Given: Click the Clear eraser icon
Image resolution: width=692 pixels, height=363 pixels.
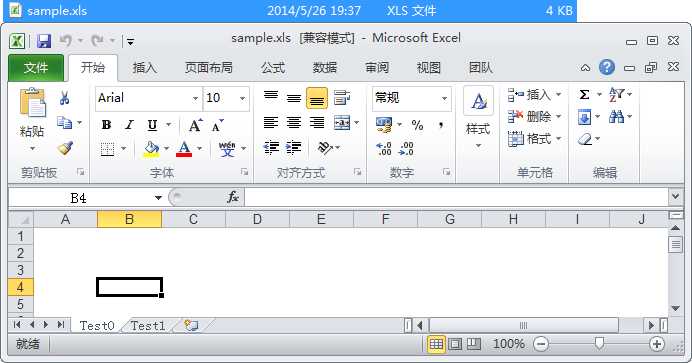Looking at the screenshot, I should 584,139.
